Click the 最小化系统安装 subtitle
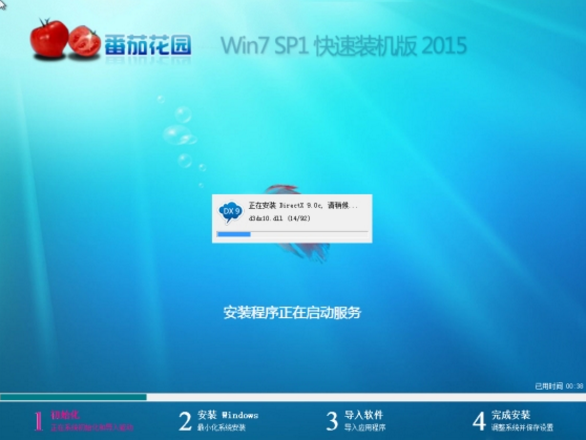 click(221, 427)
